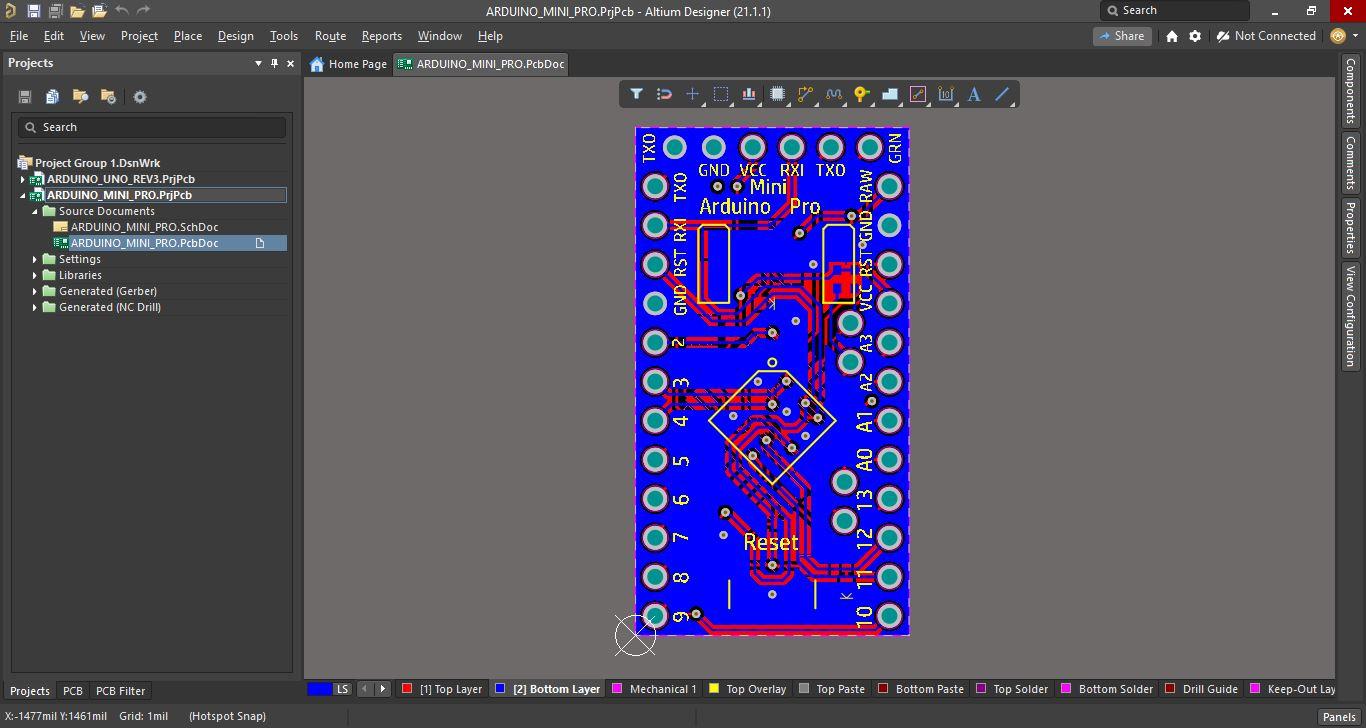Click the Top Layer red color swatch

click(x=407, y=689)
